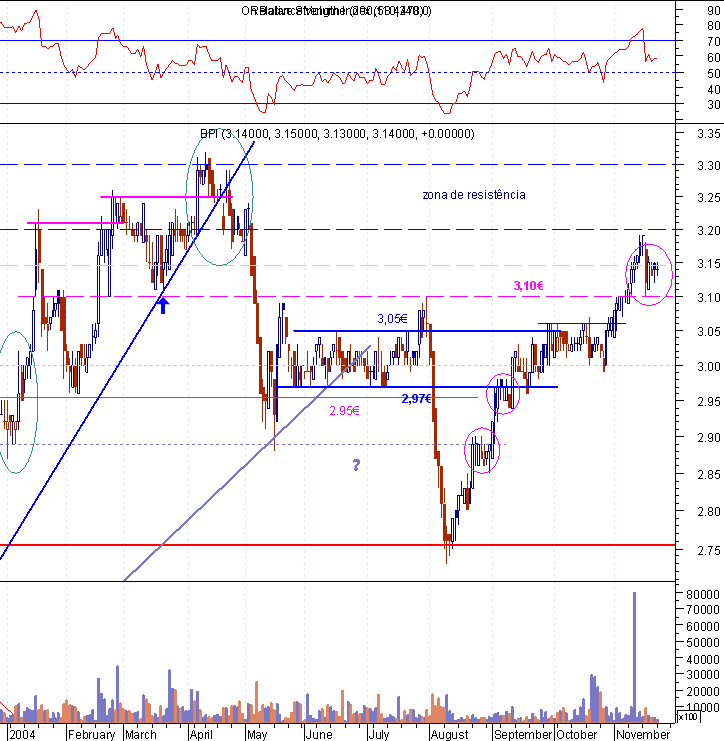Click the purple question mark annotation
This screenshot has height=741, width=724.
point(356,465)
